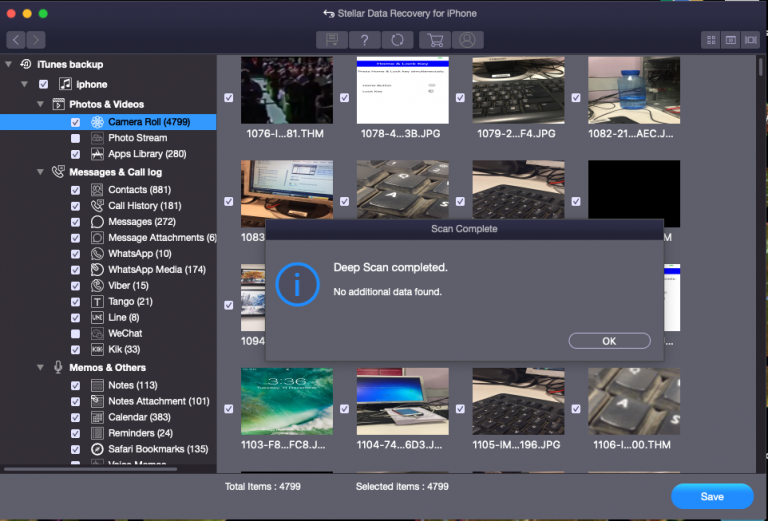Enable the Photo Stream checkbox

click(x=75, y=138)
